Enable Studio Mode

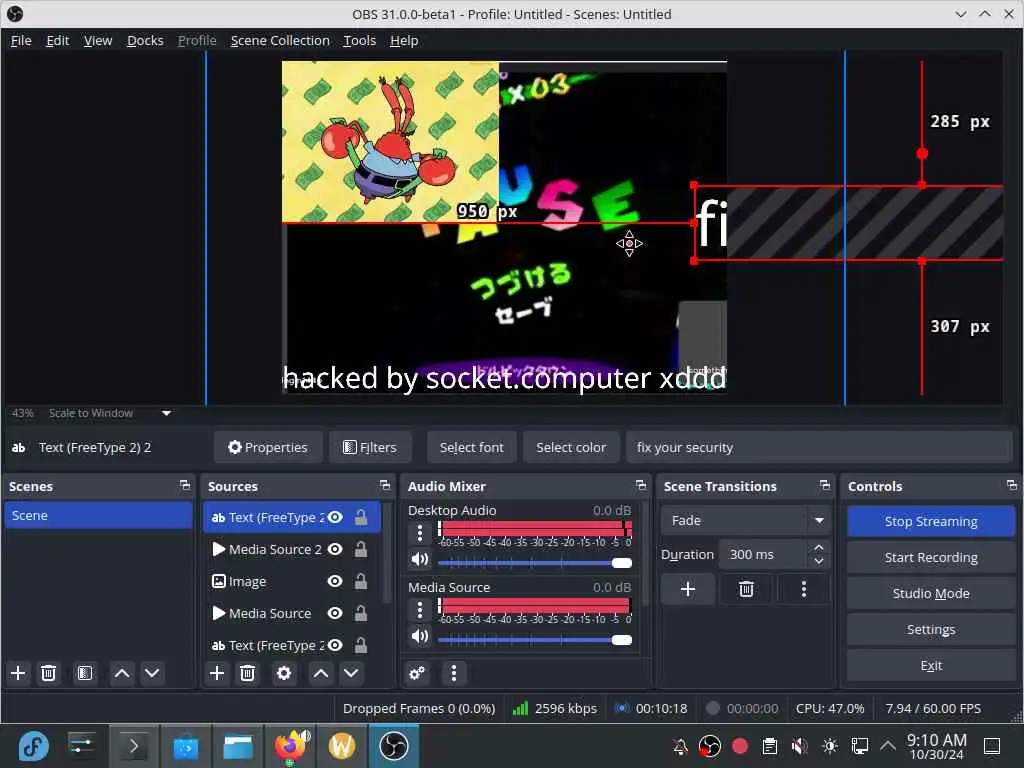tap(931, 593)
